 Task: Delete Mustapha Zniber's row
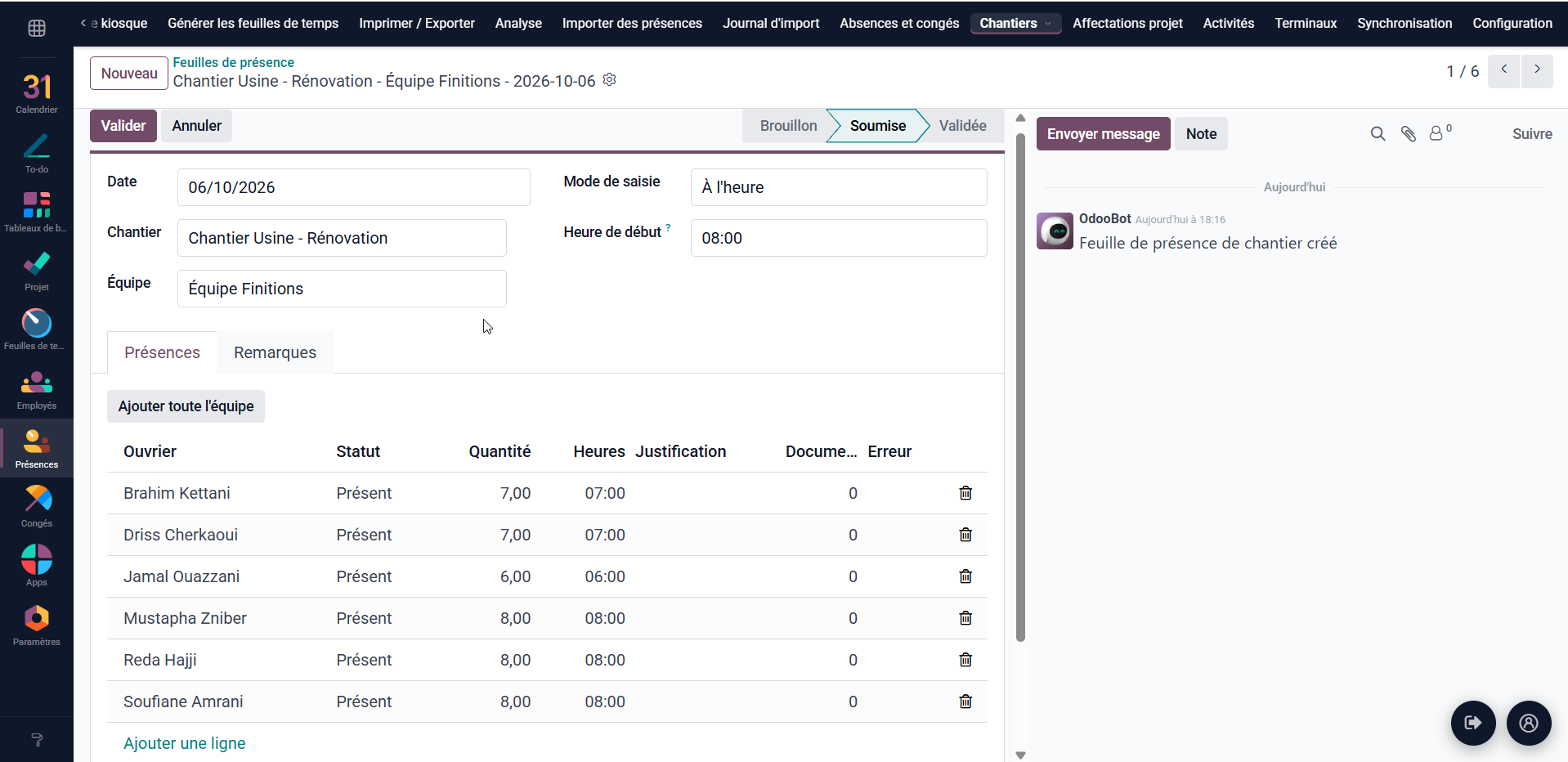[x=965, y=618]
